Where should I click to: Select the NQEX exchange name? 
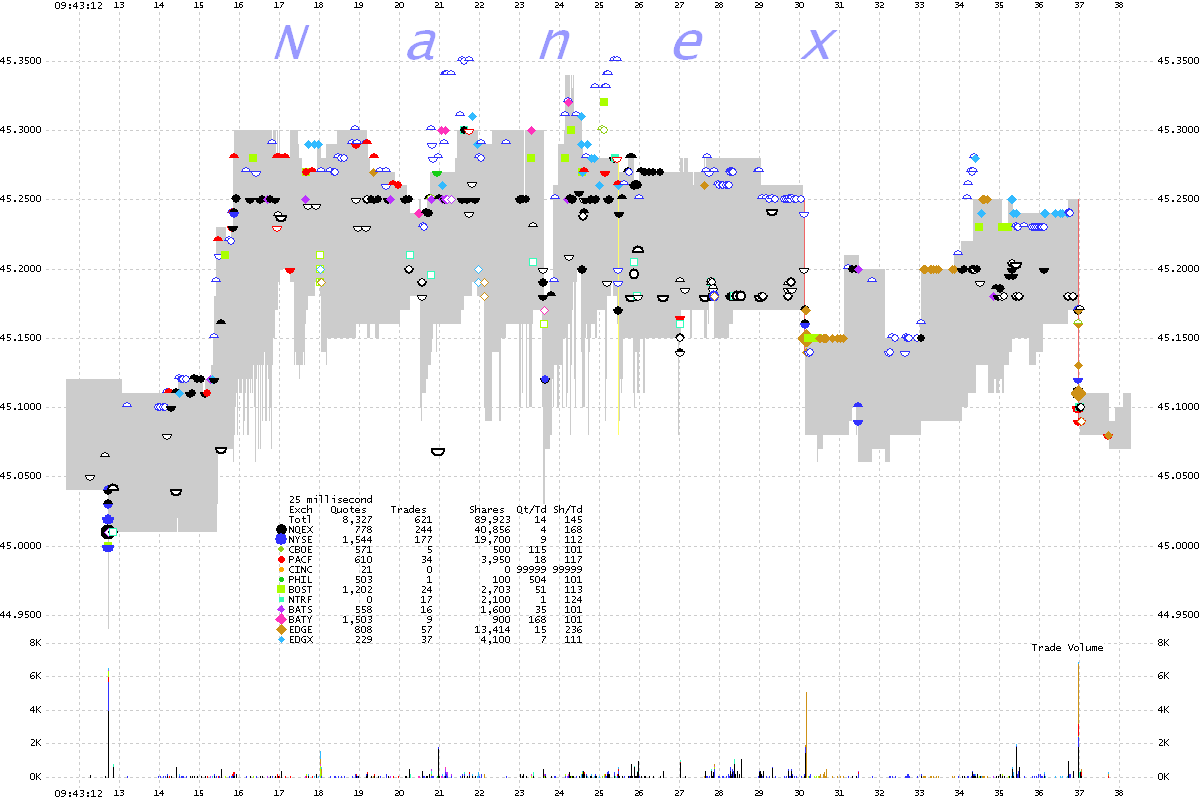tap(301, 529)
